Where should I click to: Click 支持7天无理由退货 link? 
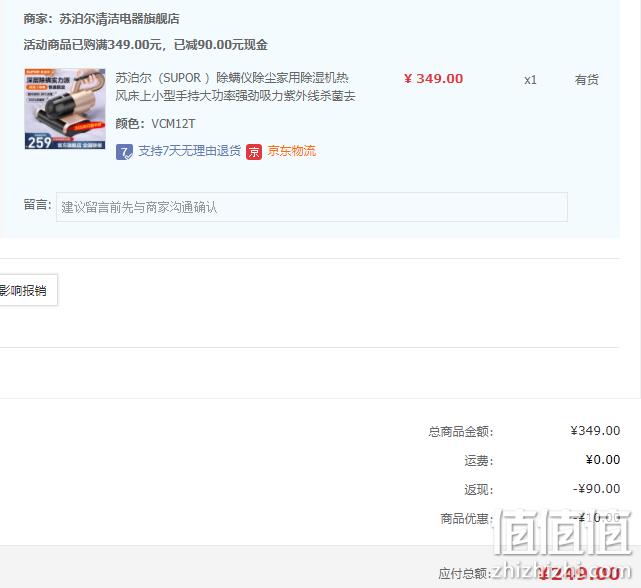click(x=189, y=151)
